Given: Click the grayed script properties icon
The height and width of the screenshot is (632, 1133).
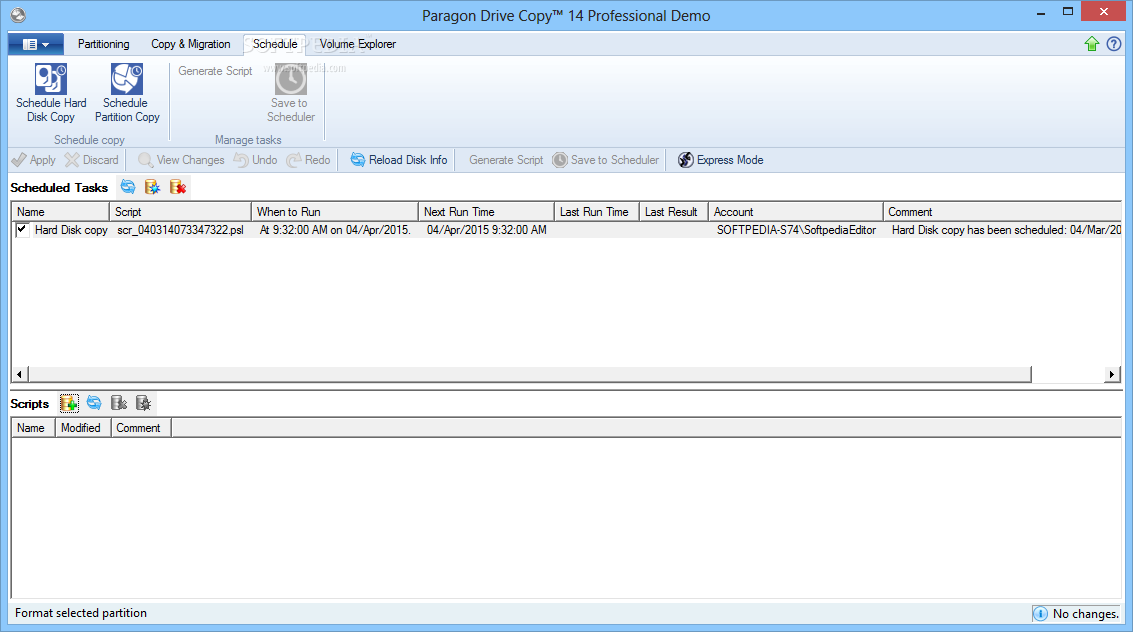Looking at the screenshot, I should 144,403.
